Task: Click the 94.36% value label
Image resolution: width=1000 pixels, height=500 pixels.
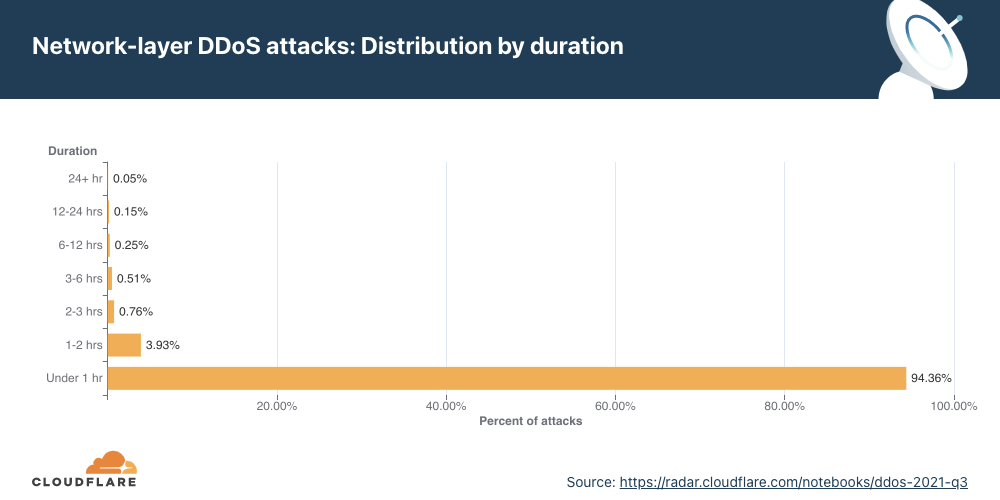Action: pyautogui.click(x=931, y=378)
